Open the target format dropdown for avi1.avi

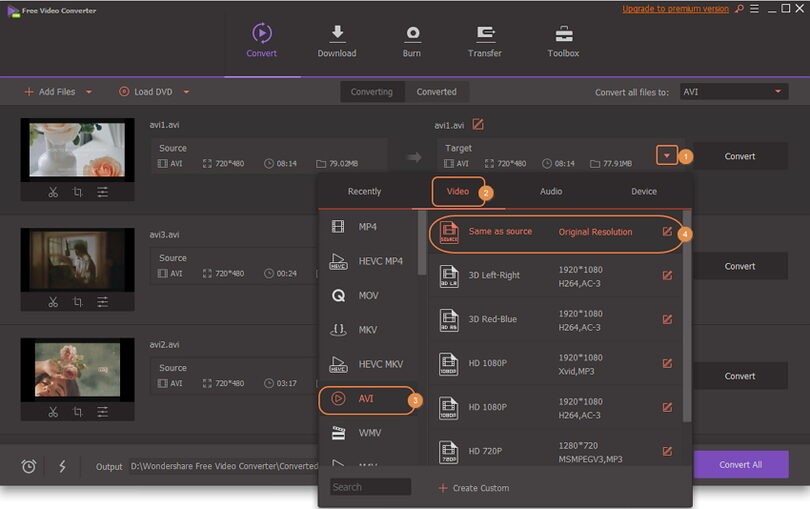click(667, 156)
